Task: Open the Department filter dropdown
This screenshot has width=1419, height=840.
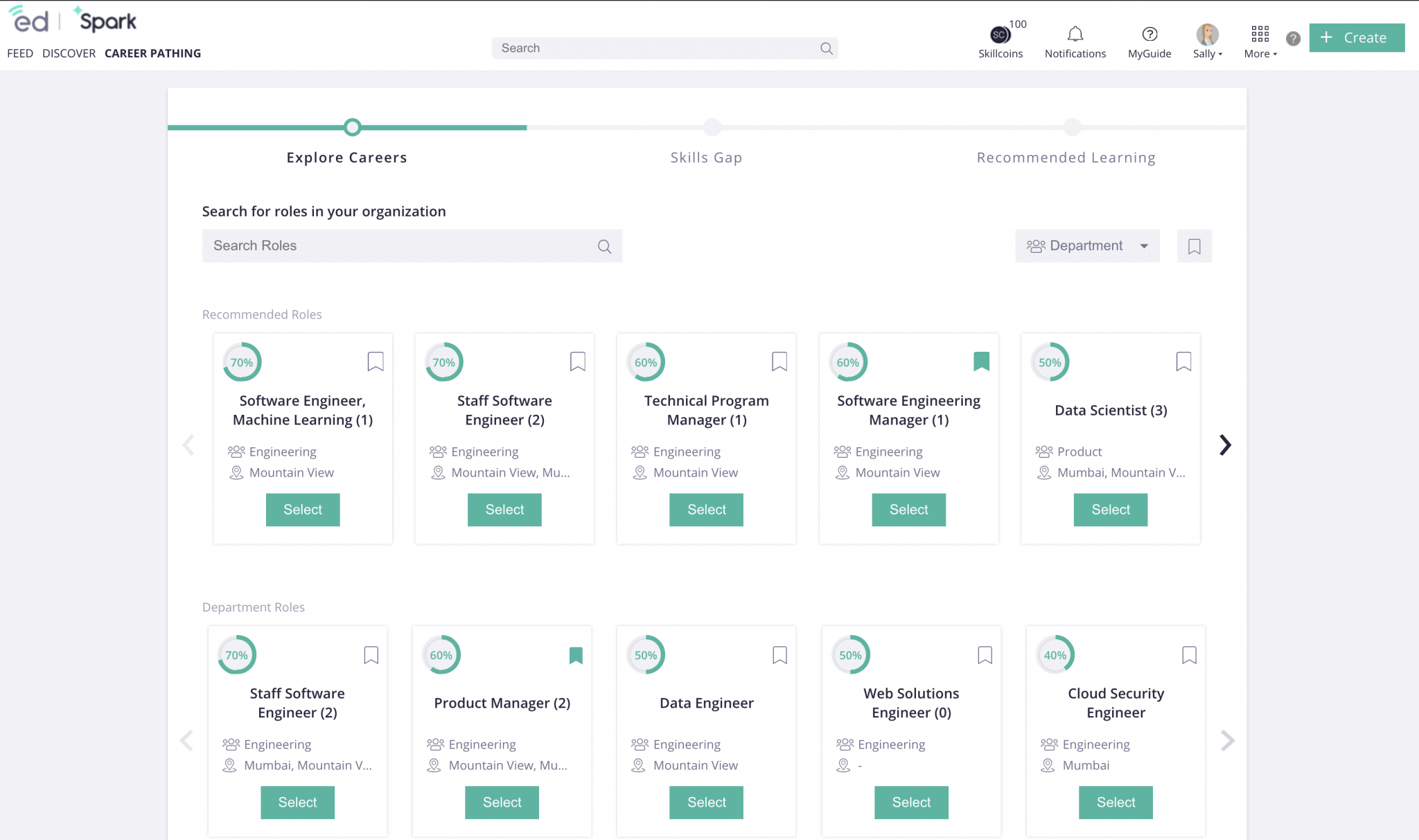Action: coord(1086,246)
